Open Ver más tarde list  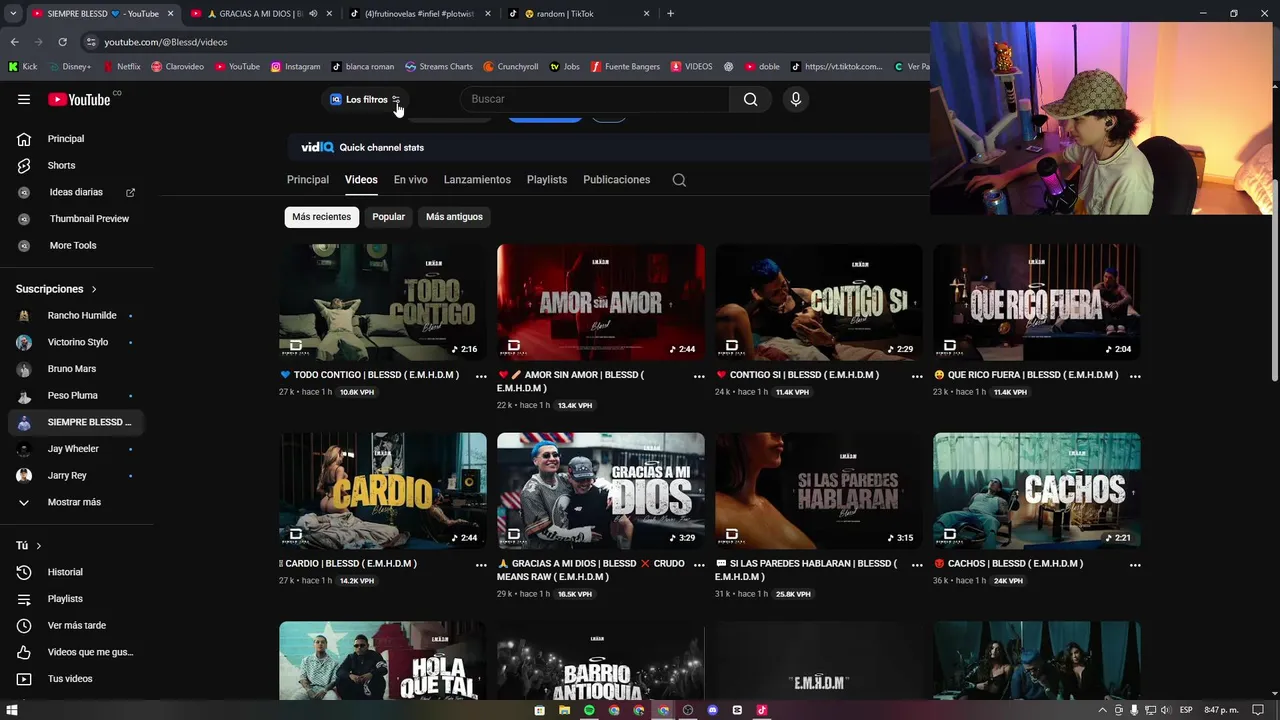tap(76, 625)
